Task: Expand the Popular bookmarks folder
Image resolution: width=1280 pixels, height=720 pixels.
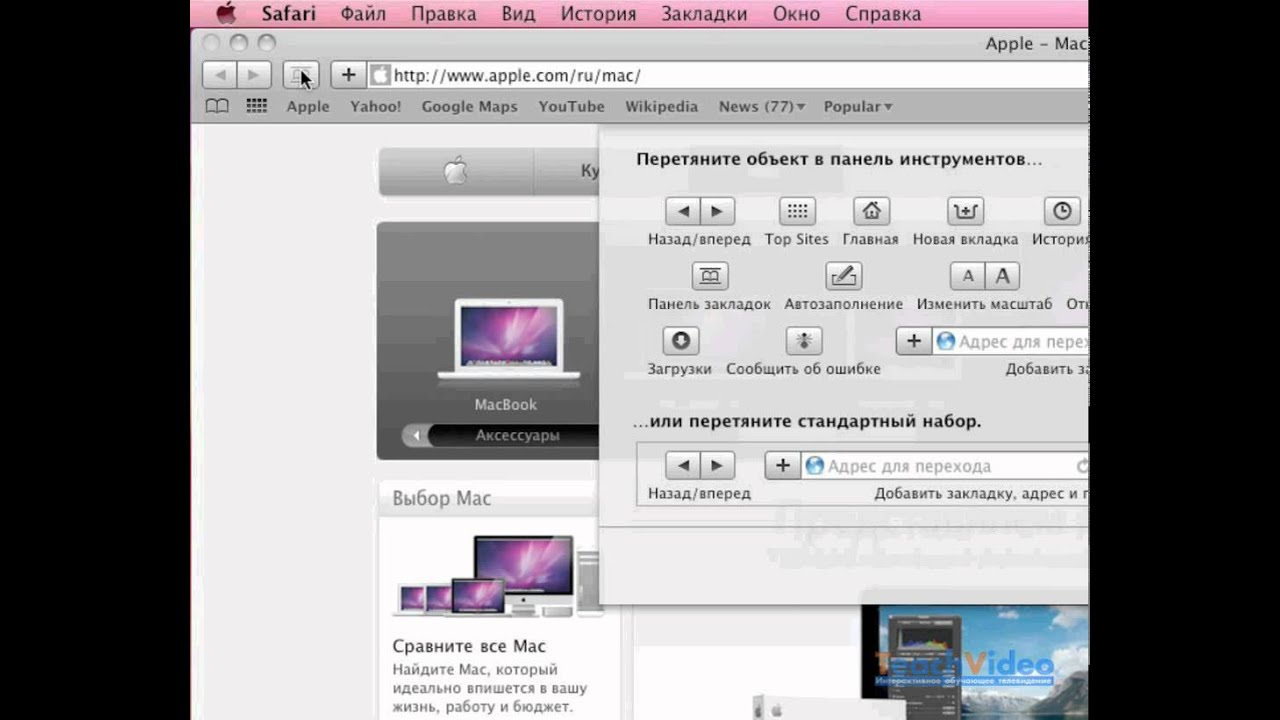Action: [x=858, y=106]
